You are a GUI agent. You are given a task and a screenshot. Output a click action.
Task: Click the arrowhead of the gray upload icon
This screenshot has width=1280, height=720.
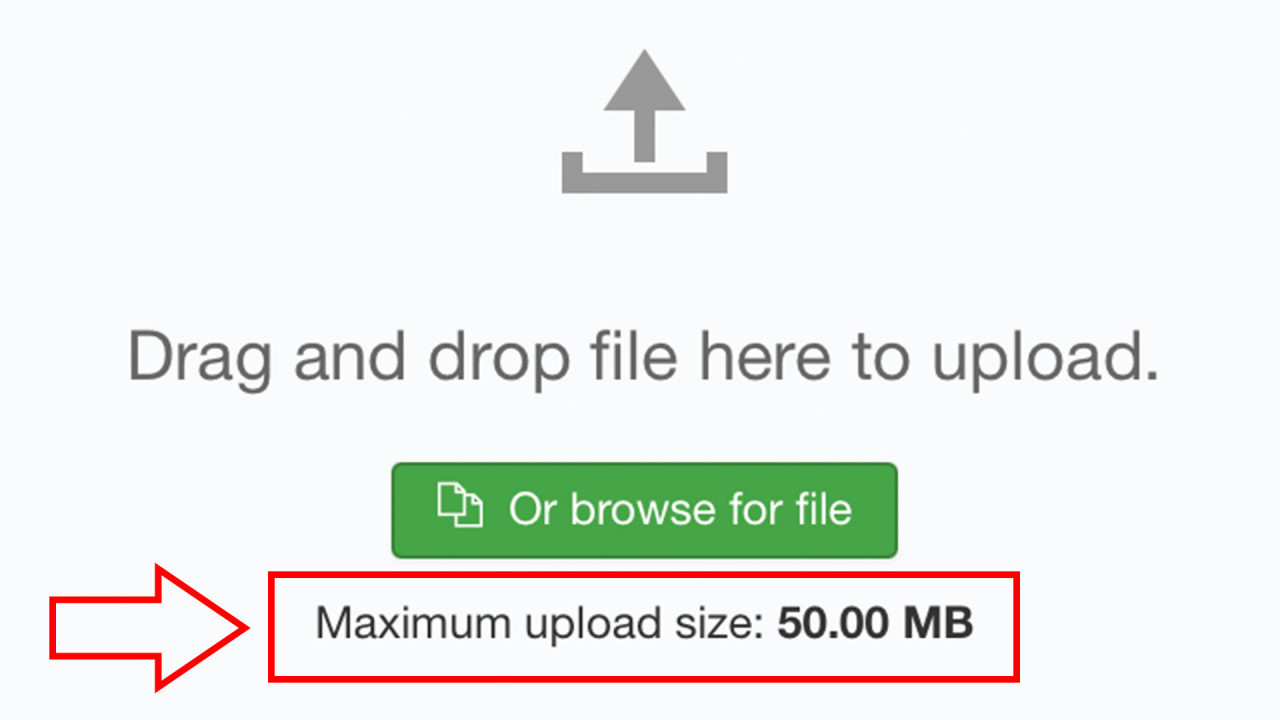click(644, 82)
